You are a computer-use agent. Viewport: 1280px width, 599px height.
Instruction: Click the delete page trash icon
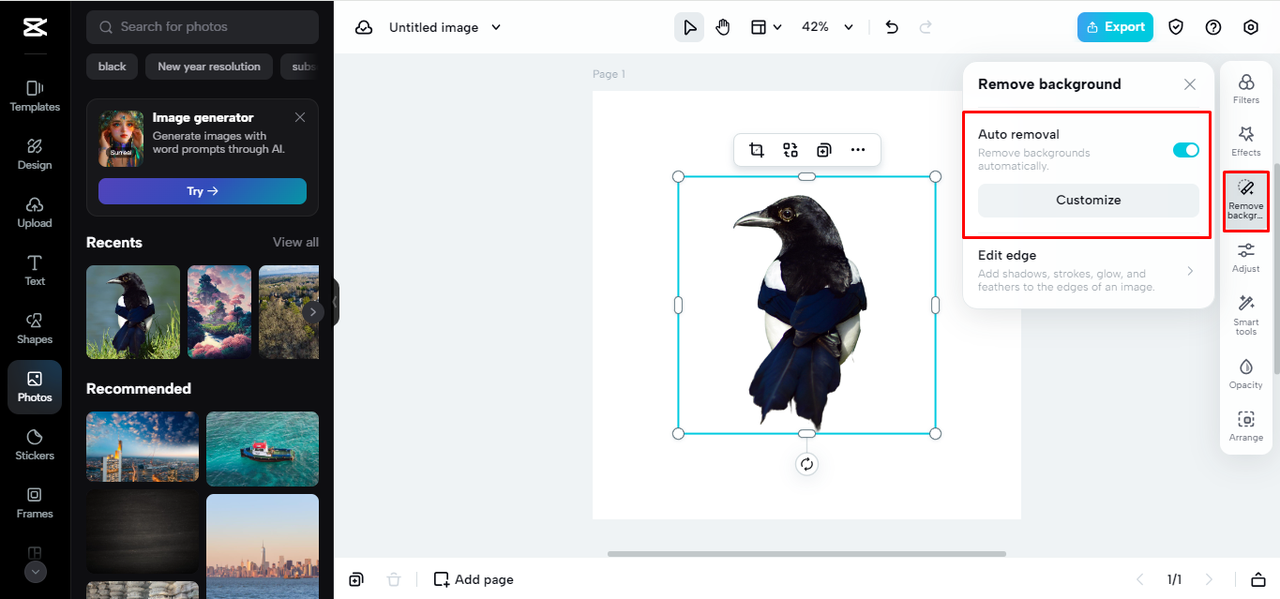click(394, 579)
